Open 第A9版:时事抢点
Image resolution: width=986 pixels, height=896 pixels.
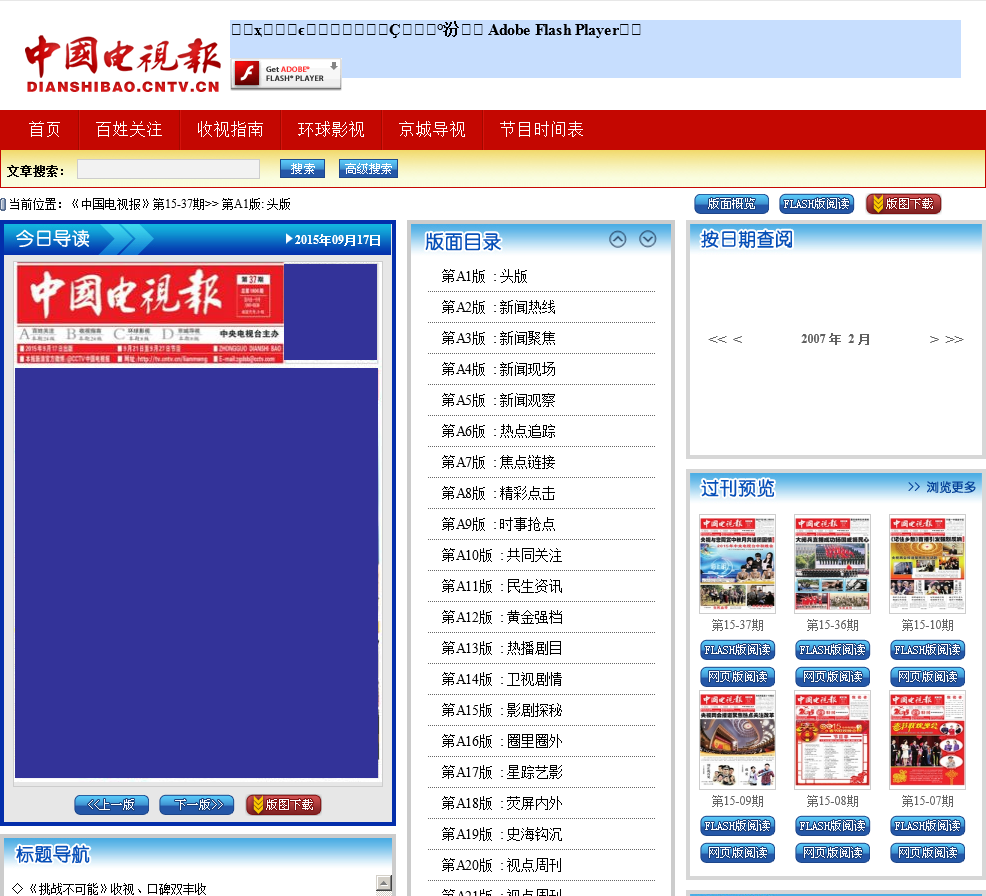[x=498, y=524]
